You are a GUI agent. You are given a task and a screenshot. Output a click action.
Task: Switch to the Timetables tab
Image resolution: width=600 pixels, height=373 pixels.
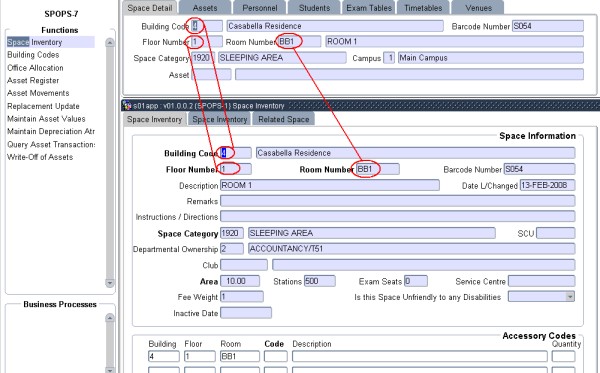(423, 8)
